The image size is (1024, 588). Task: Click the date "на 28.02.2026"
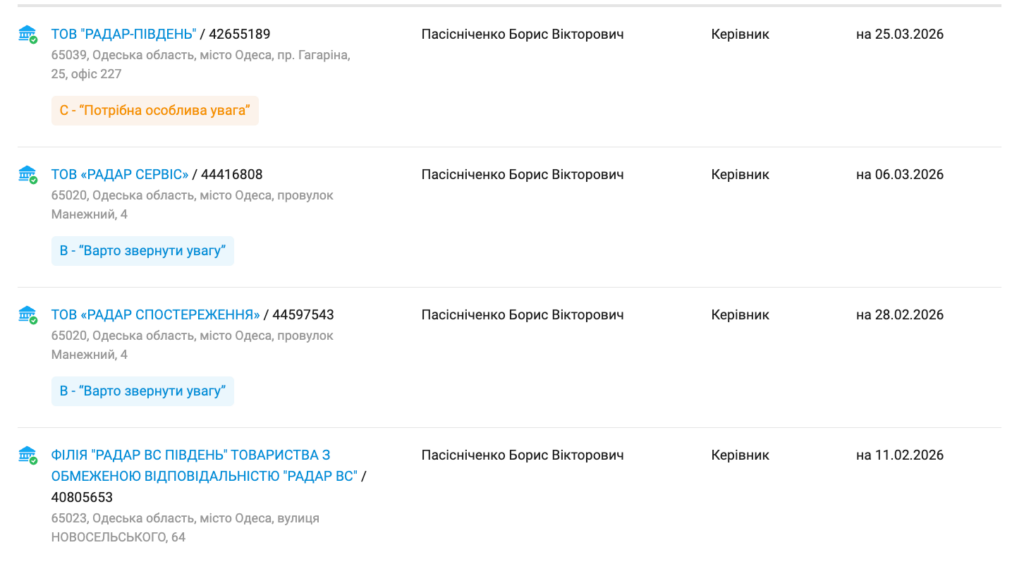899,314
